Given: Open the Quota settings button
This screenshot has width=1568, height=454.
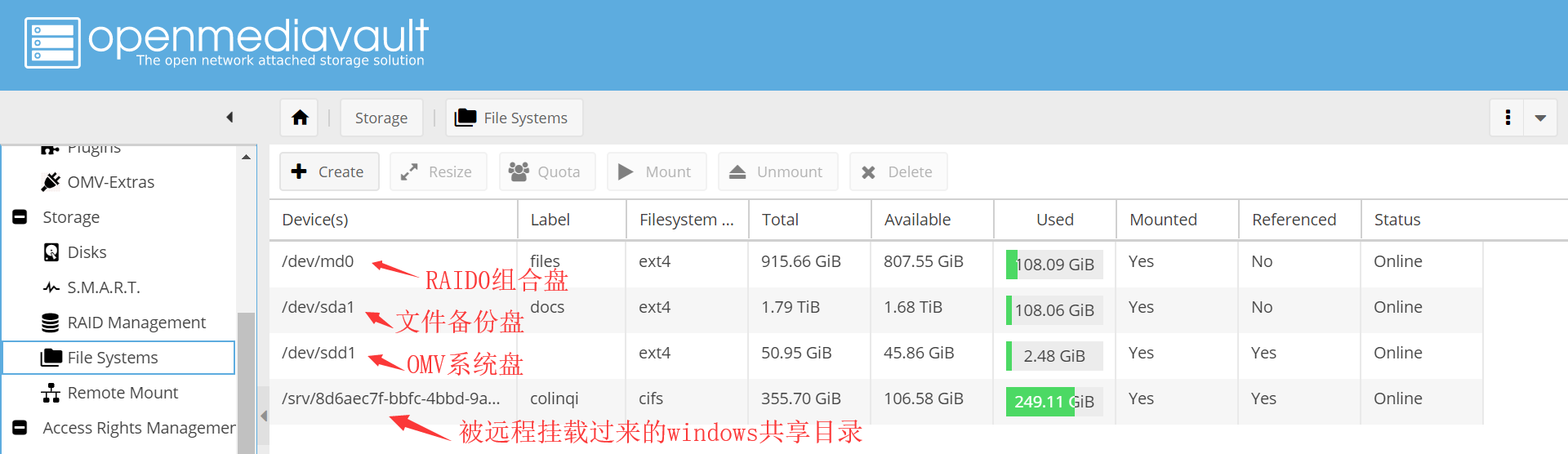Looking at the screenshot, I should 547,171.
